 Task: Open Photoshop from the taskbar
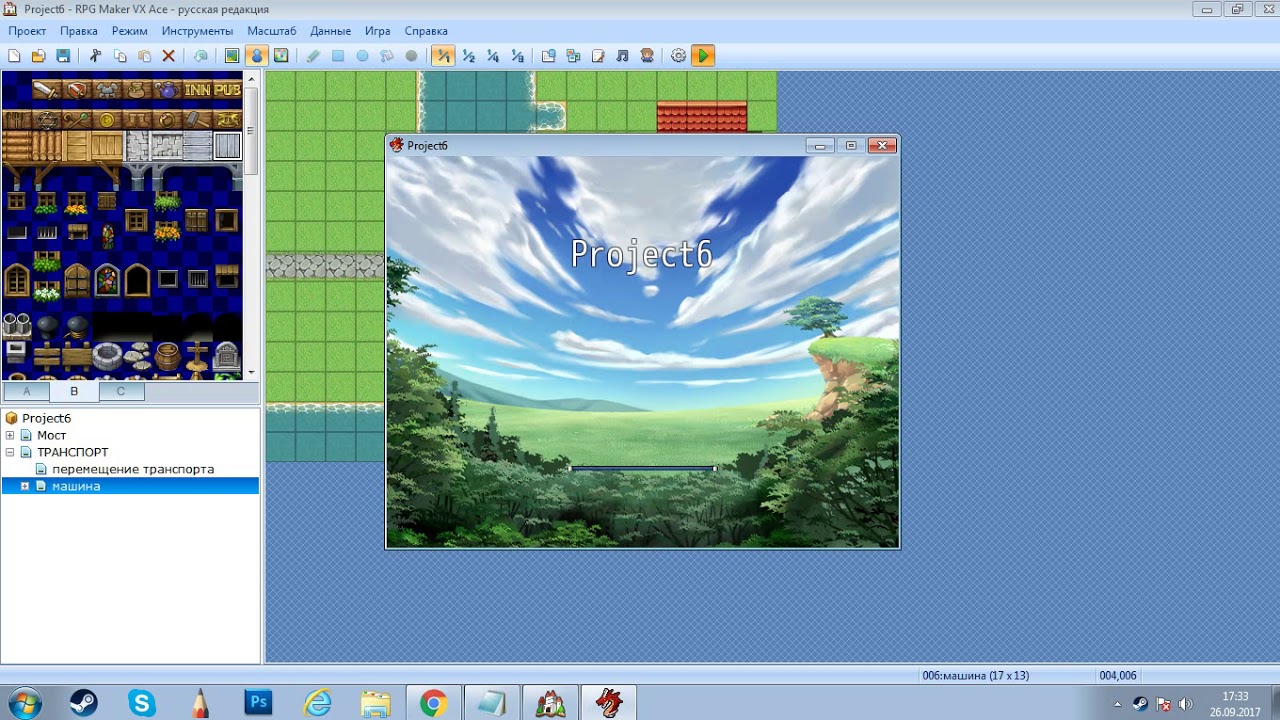point(259,703)
